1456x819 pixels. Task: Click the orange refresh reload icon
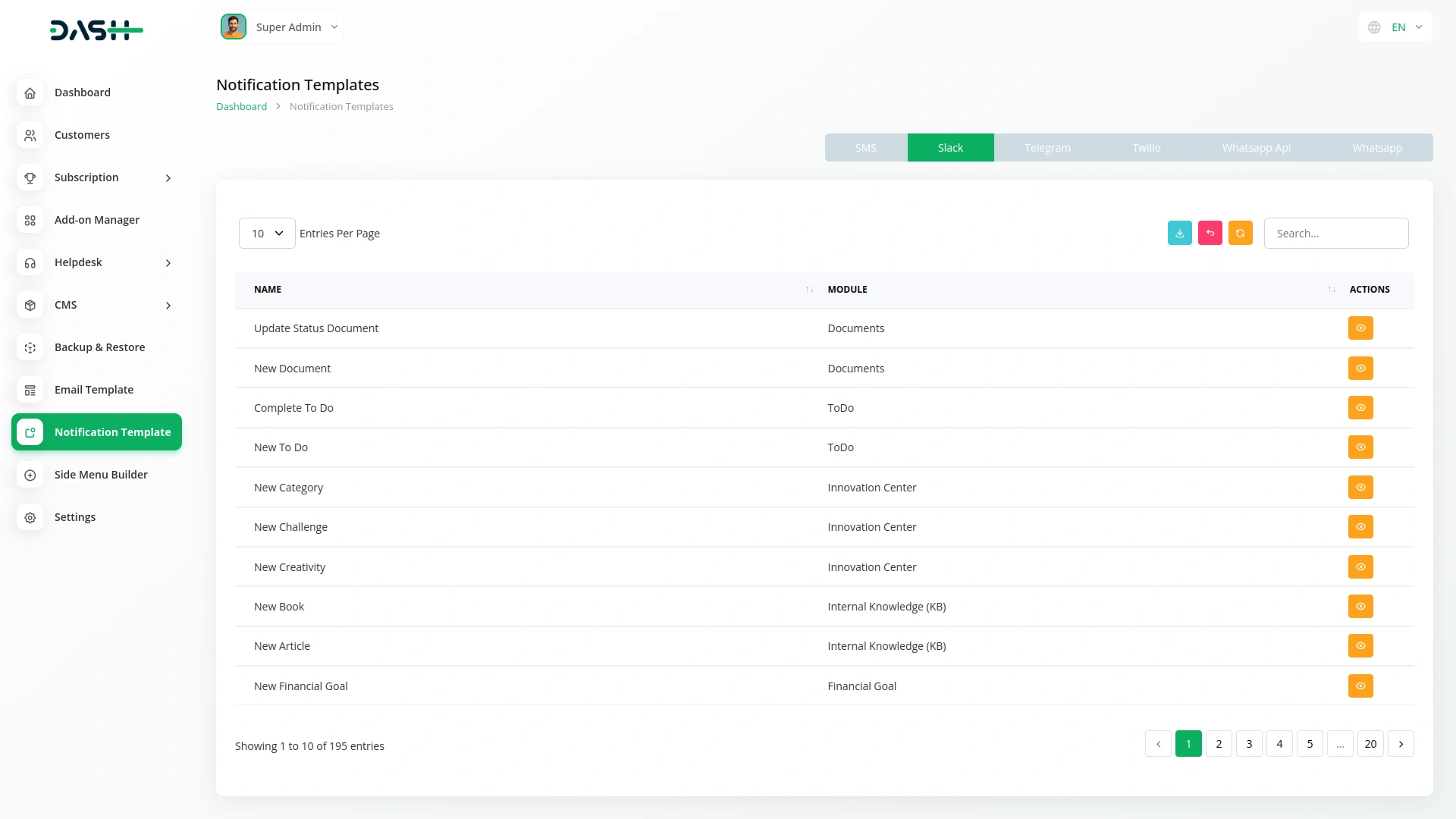tap(1240, 234)
